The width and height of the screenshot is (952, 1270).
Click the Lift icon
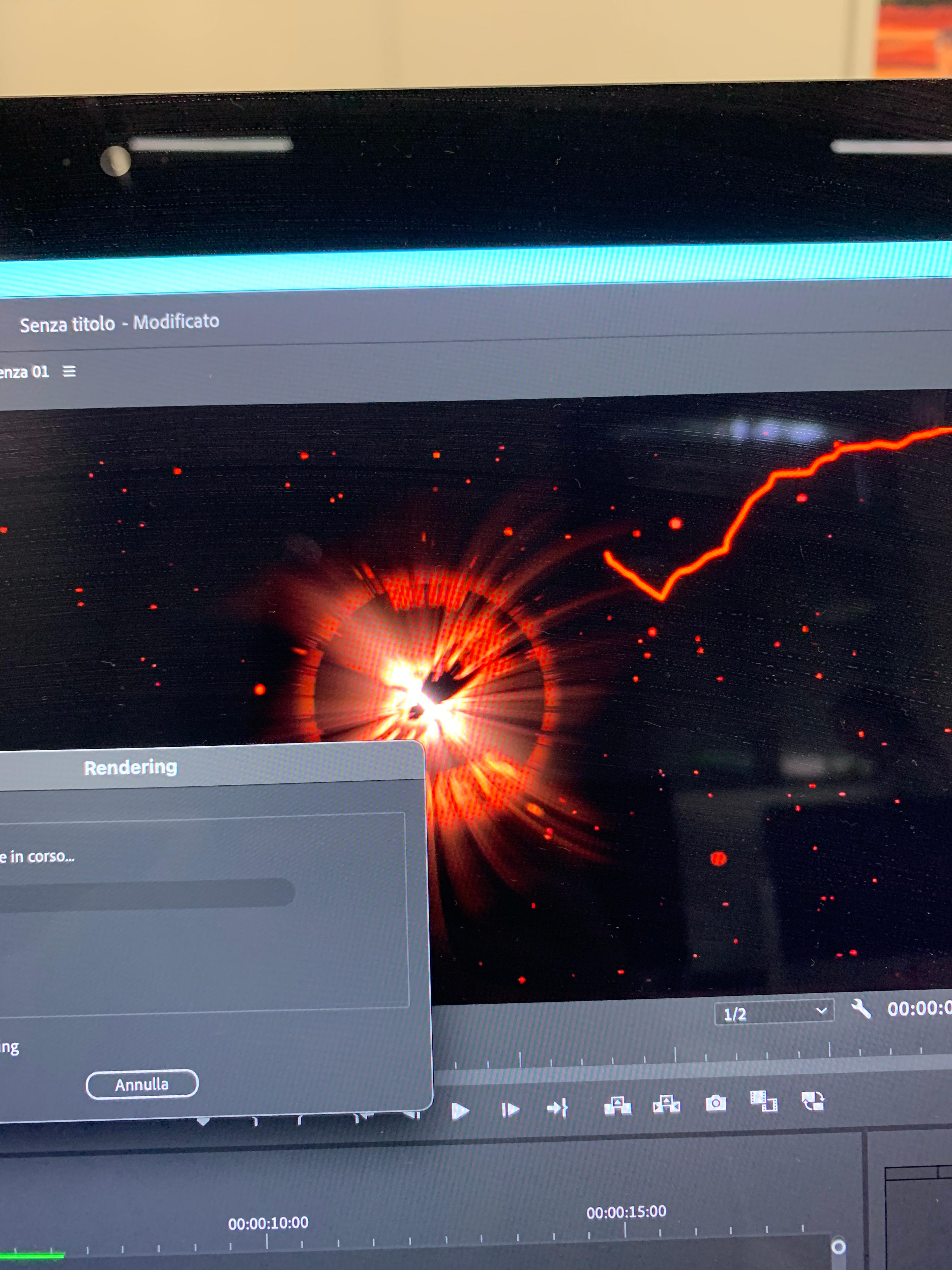[x=618, y=1105]
